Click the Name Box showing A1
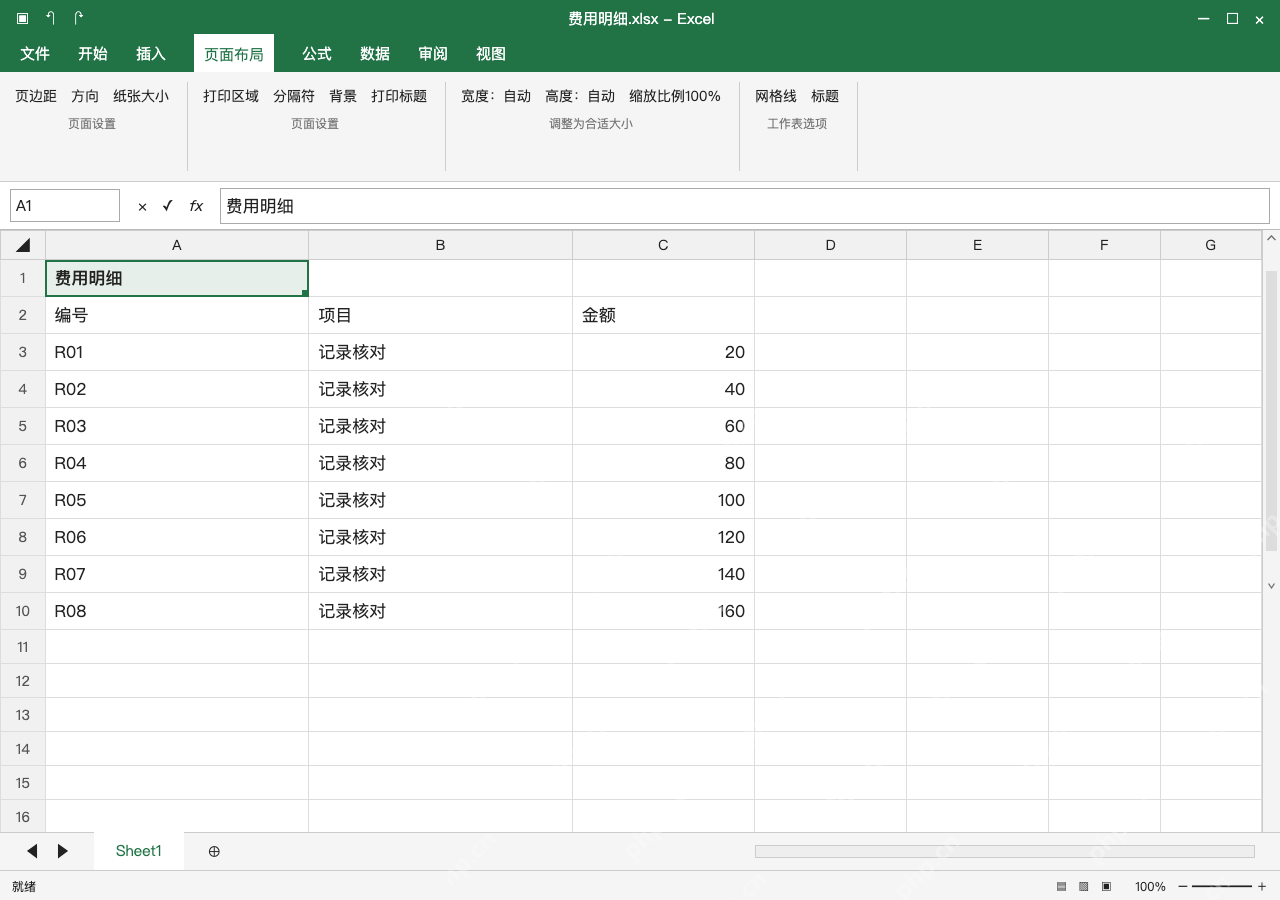The image size is (1280, 900). tap(65, 206)
